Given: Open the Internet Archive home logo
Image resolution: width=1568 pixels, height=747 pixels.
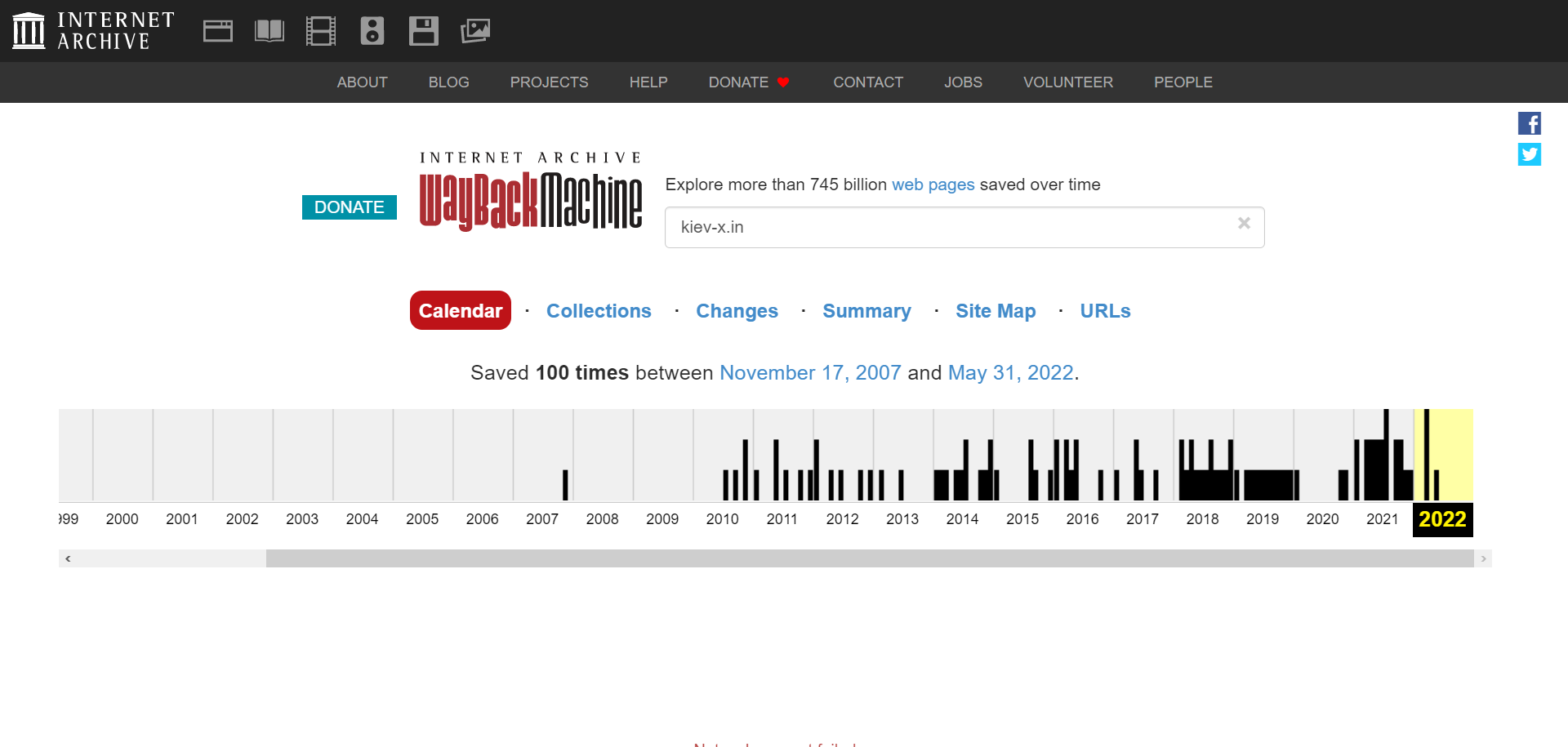Looking at the screenshot, I should (x=93, y=31).
